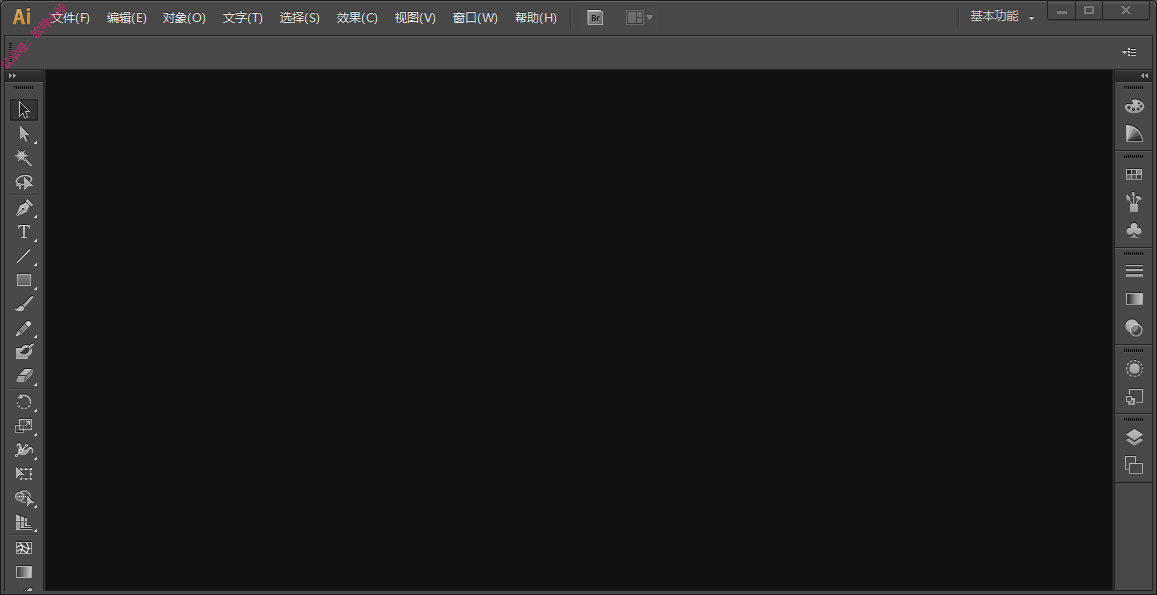Open the Color panel palette icon
The width and height of the screenshot is (1157, 595).
[x=1134, y=107]
